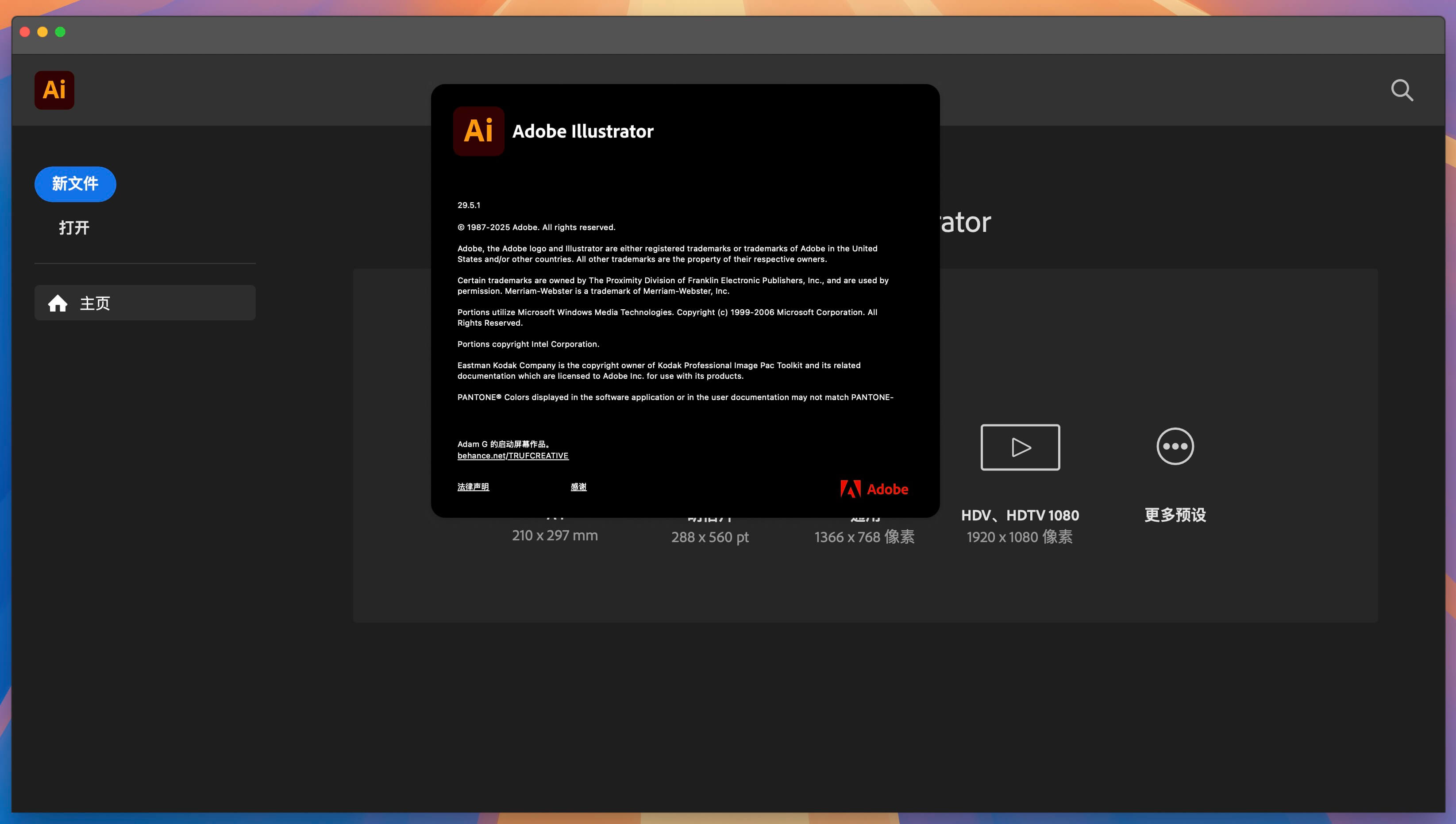Click the green traffic light to enter full screen

tap(60, 32)
